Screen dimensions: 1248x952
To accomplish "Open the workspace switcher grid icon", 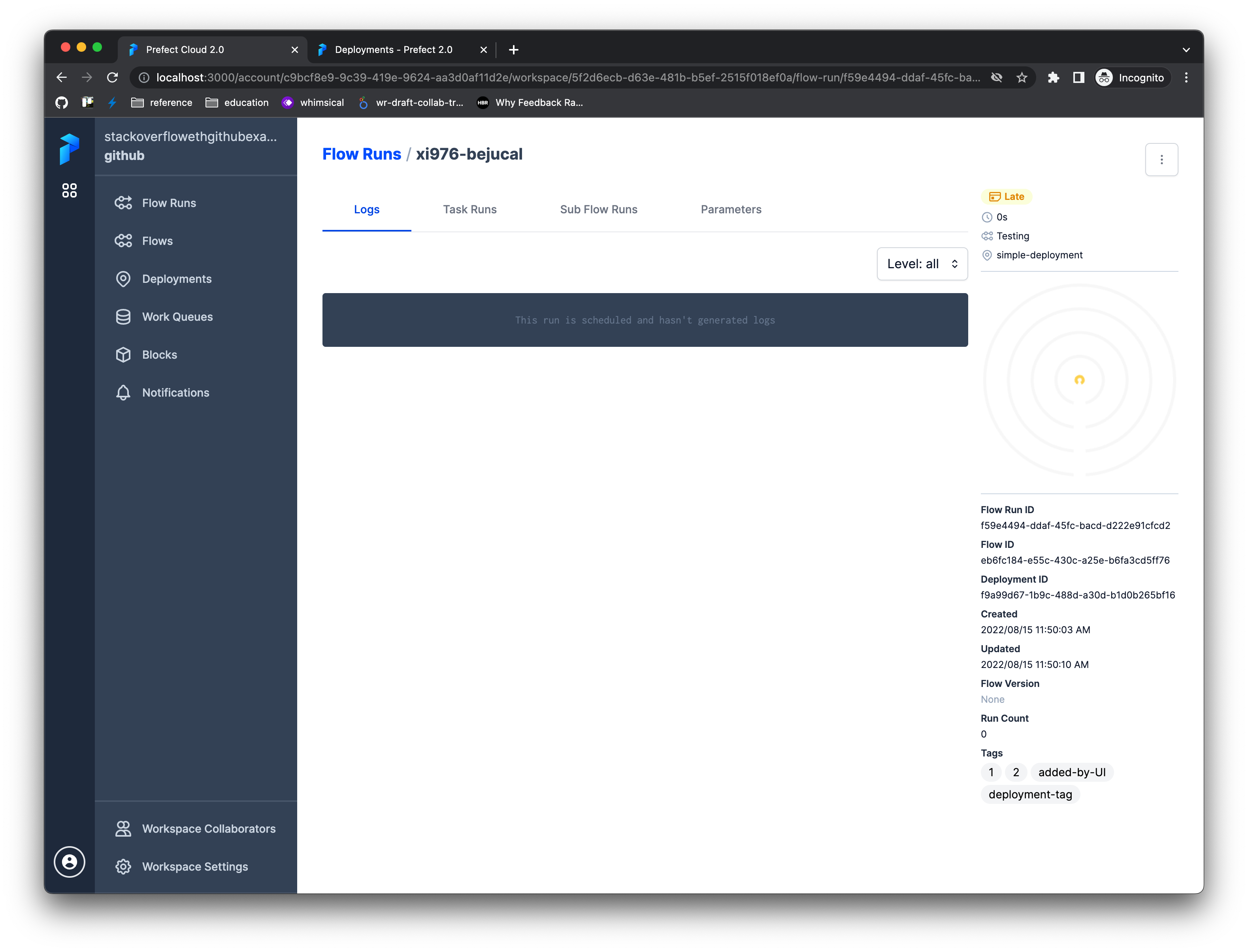I will coord(70,190).
